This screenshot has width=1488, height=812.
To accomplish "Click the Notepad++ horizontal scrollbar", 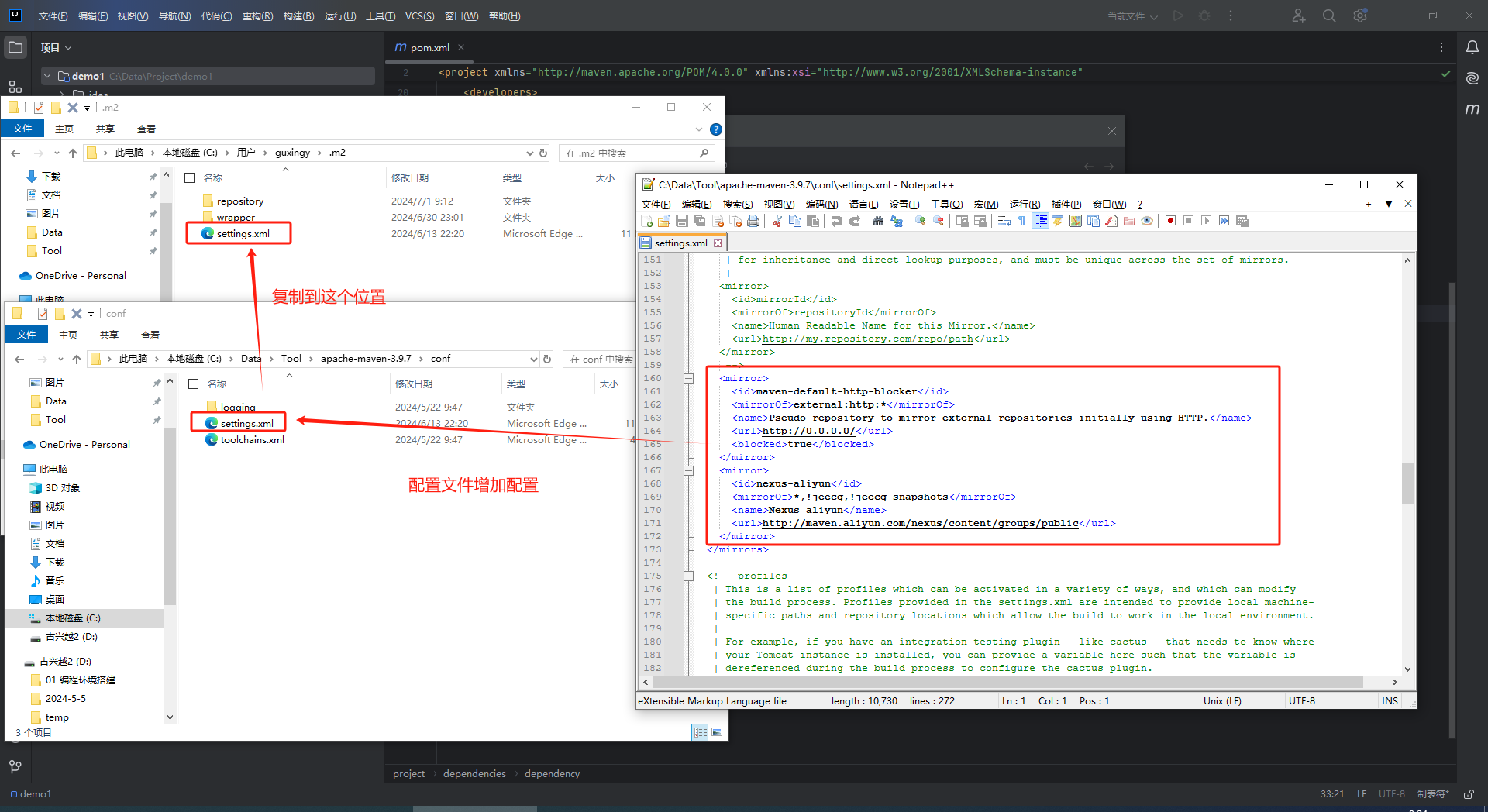I will pyautogui.click(x=1007, y=683).
